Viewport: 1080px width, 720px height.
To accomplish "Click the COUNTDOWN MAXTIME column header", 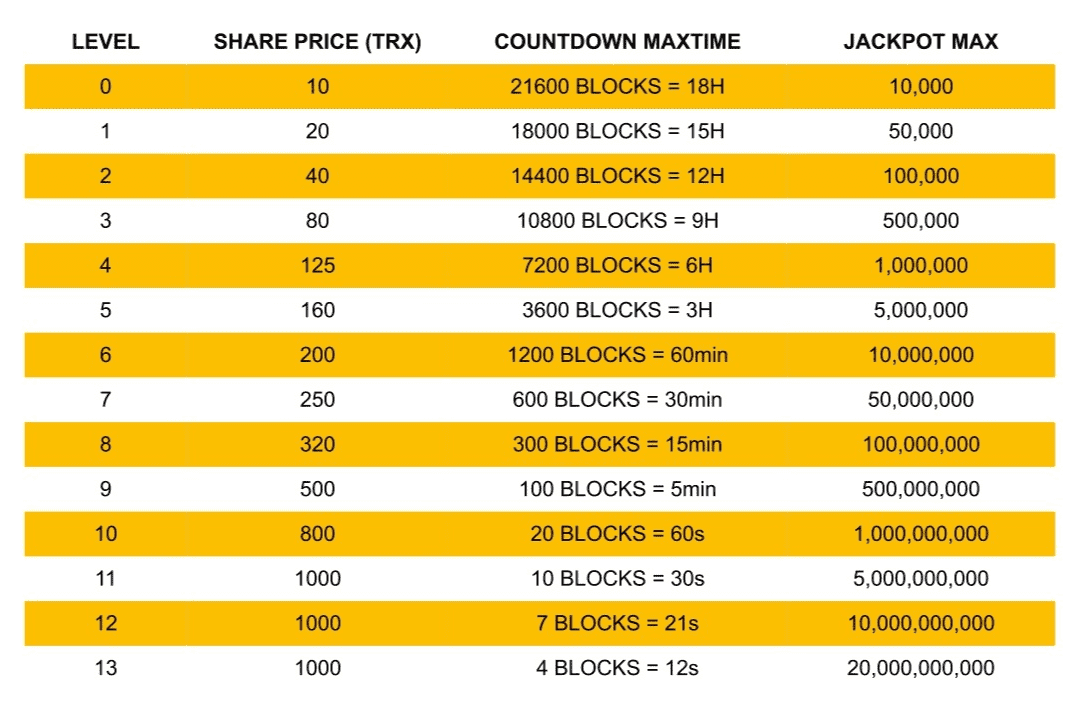I will [x=617, y=42].
